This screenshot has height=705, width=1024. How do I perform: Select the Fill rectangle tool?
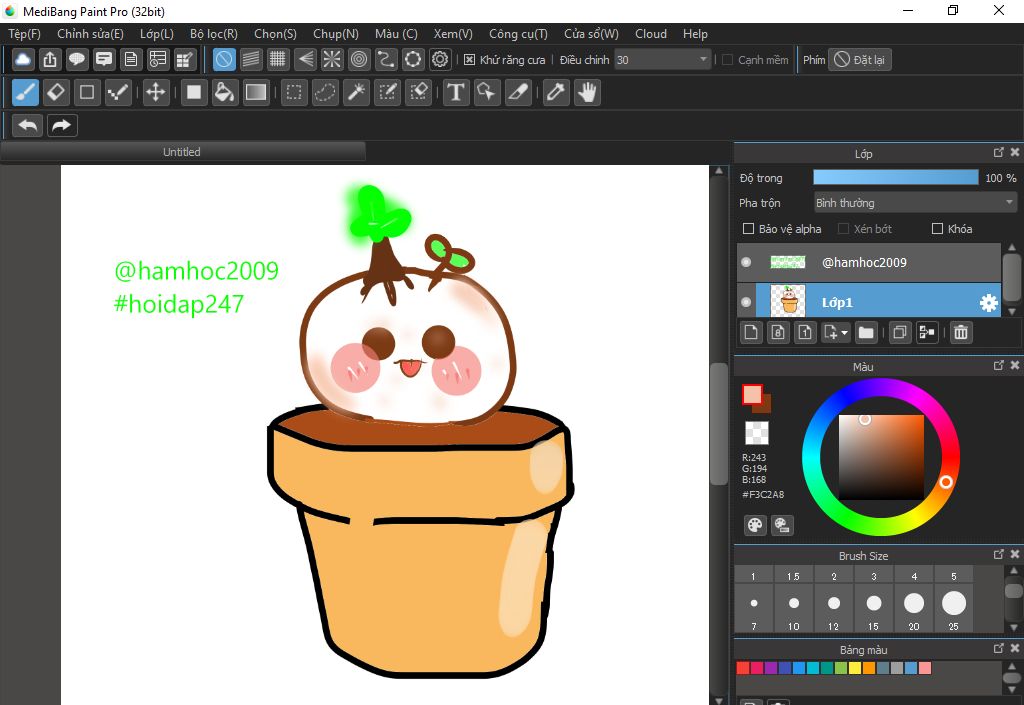point(194,92)
